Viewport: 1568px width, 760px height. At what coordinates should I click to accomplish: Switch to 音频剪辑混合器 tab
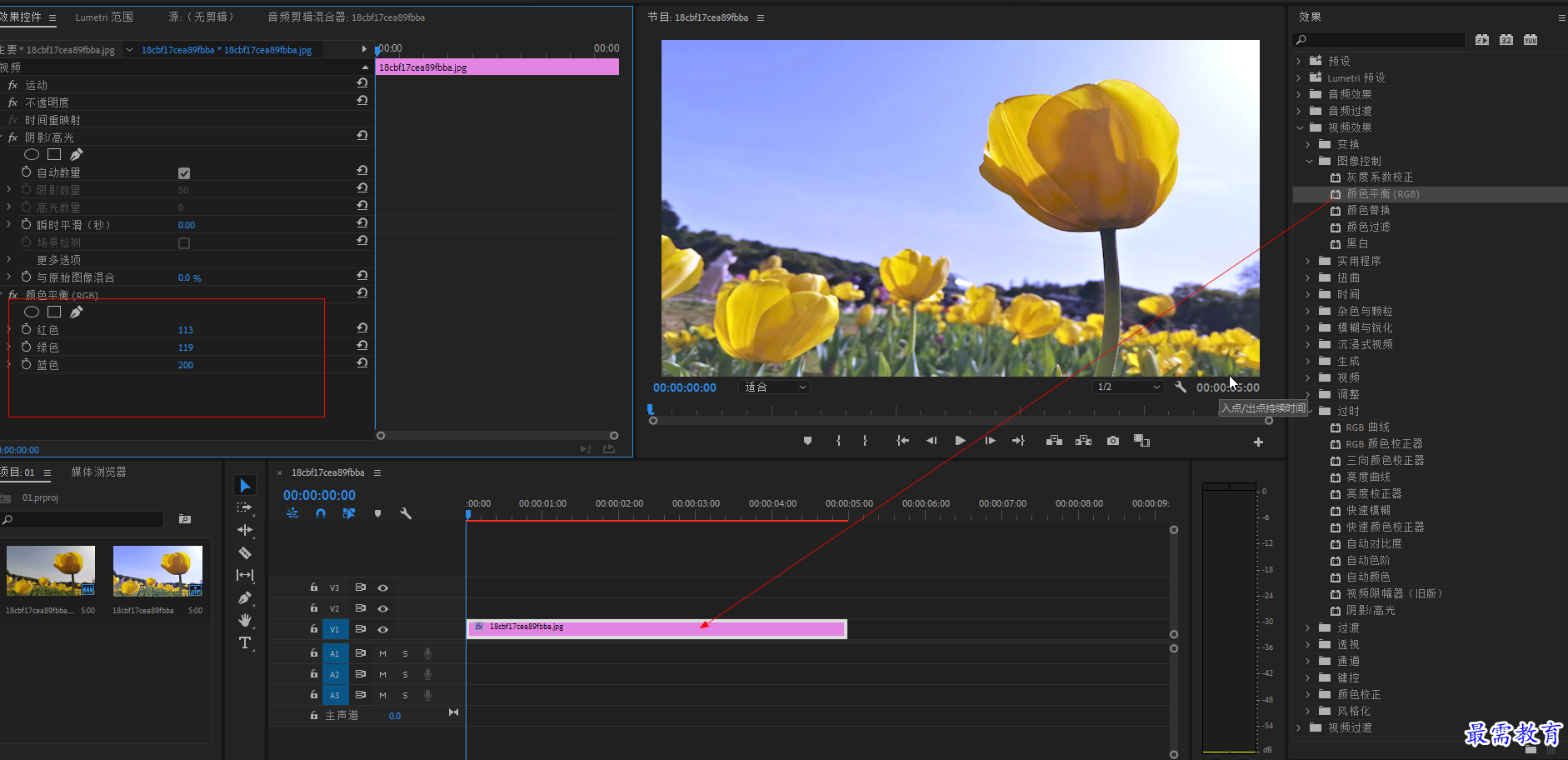coord(346,17)
